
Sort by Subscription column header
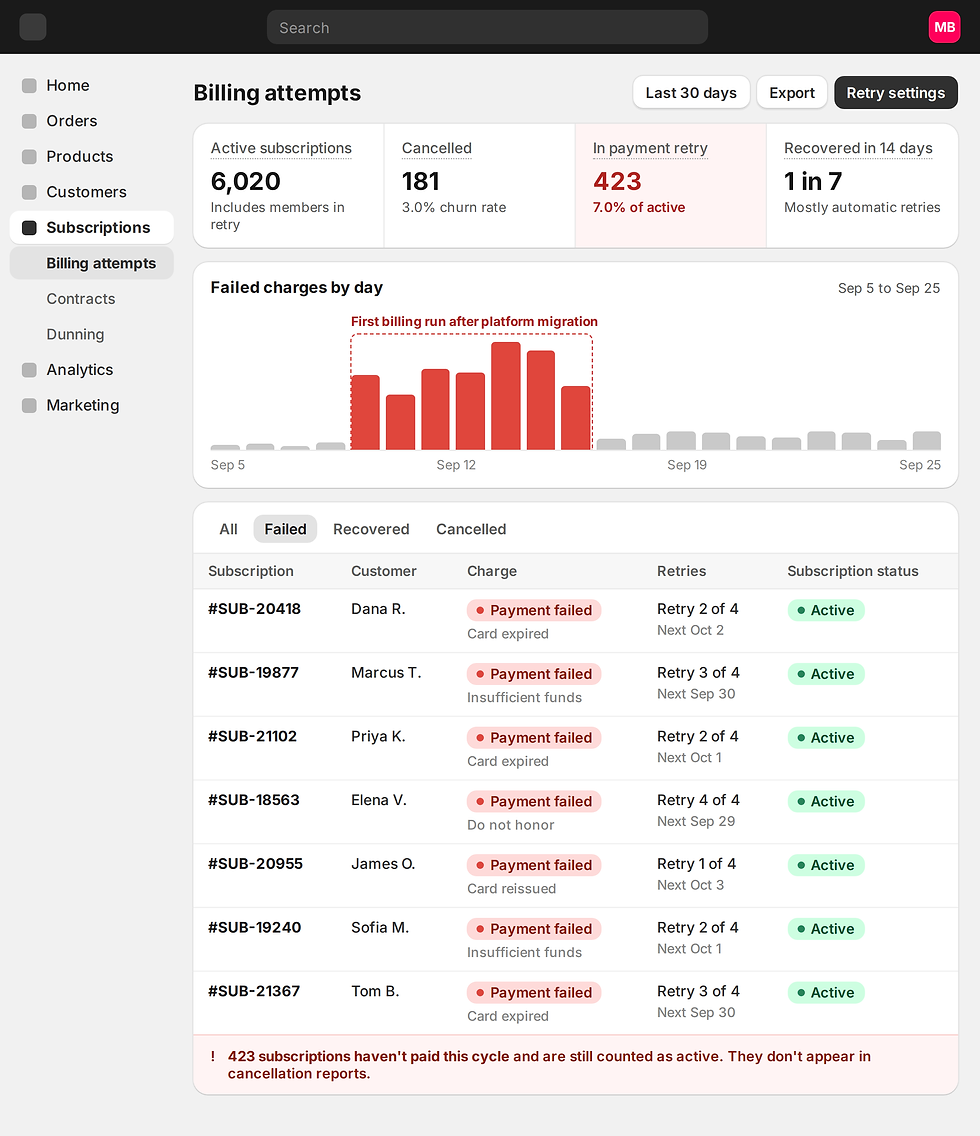[x=251, y=571]
